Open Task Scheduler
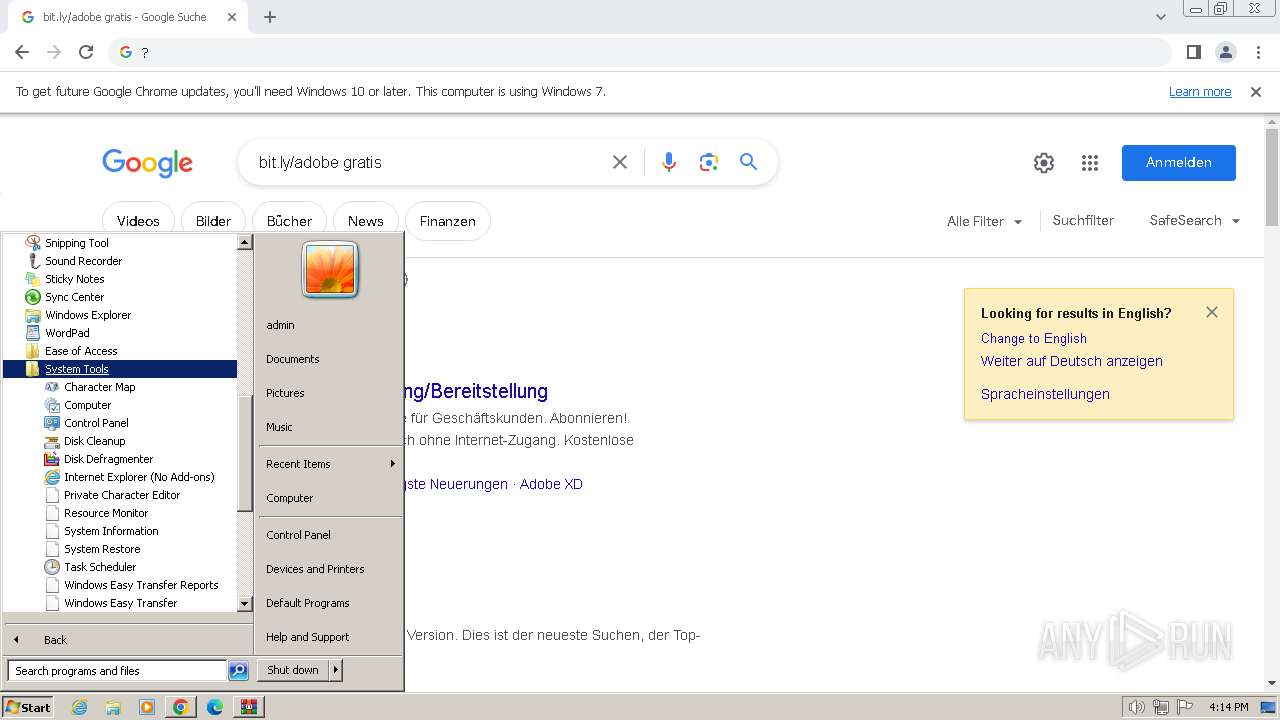Image resolution: width=1280 pixels, height=720 pixels. (x=100, y=567)
